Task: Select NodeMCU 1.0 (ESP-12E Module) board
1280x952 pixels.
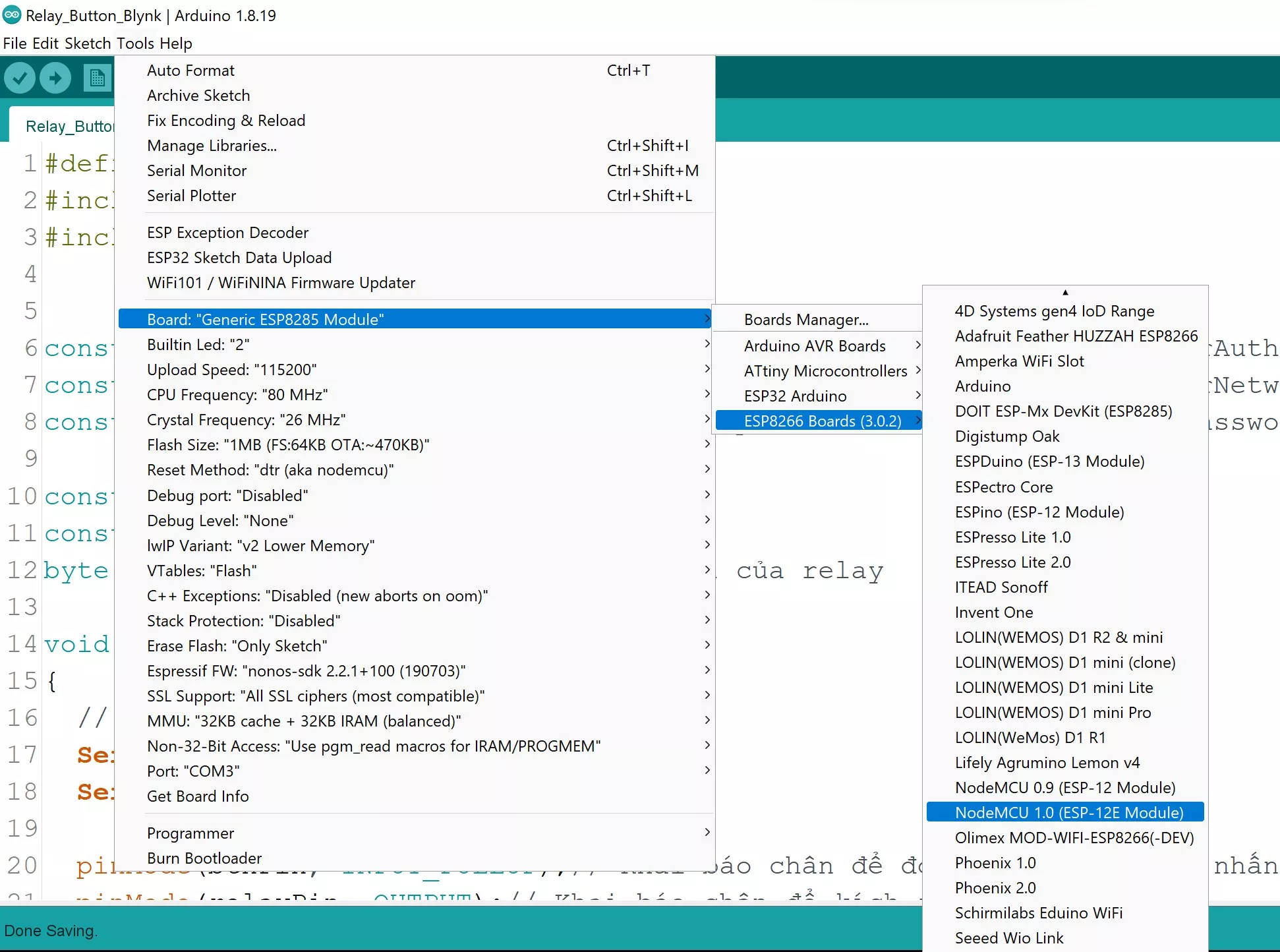Action: [x=1065, y=813]
